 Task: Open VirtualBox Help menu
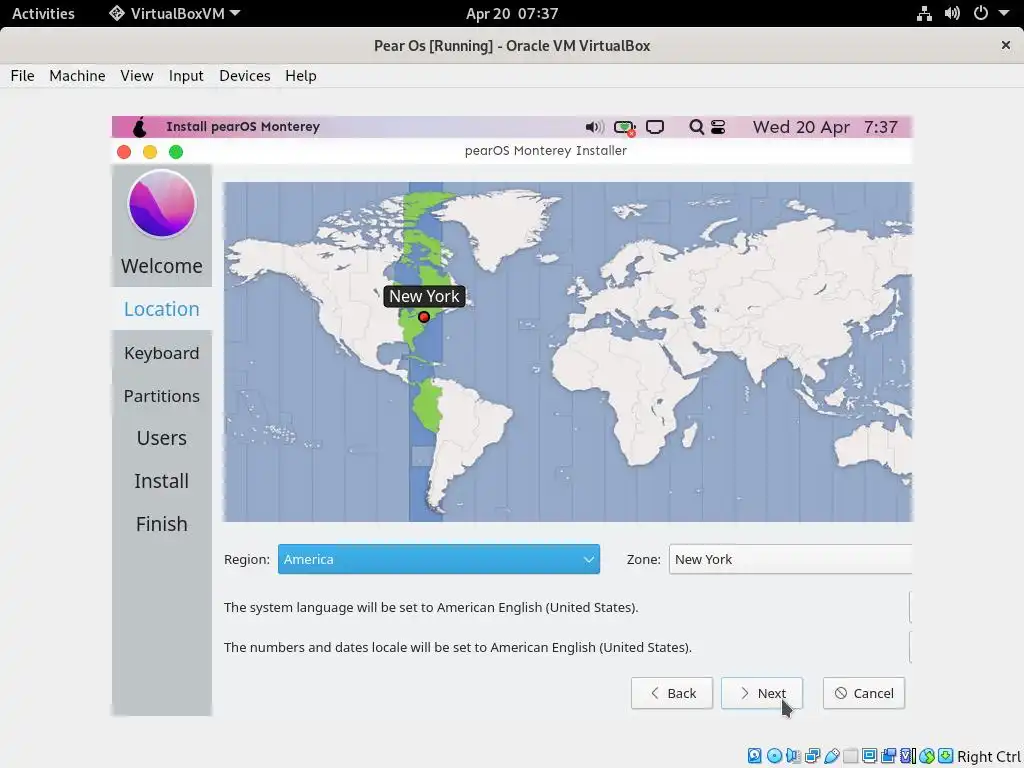[x=301, y=76]
